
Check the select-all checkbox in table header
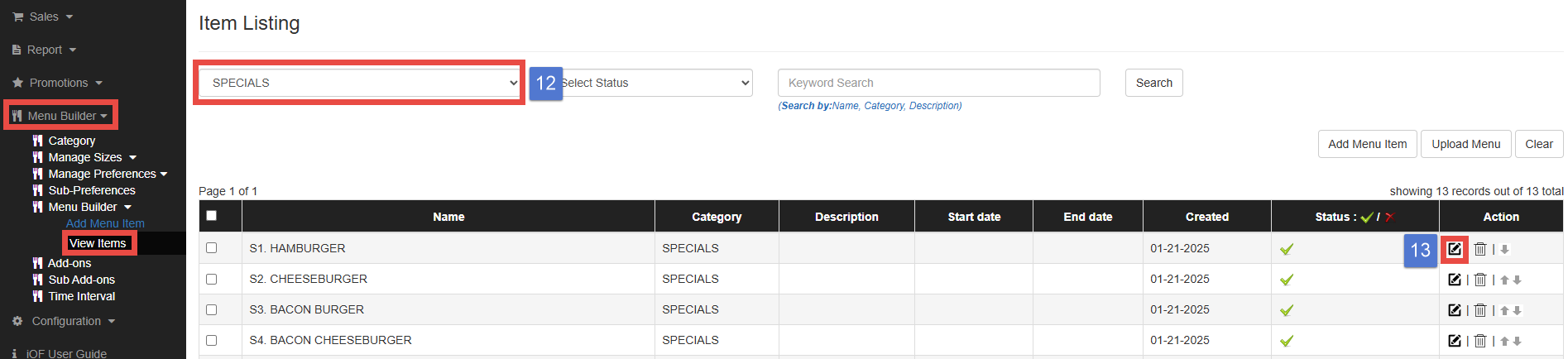click(x=212, y=216)
